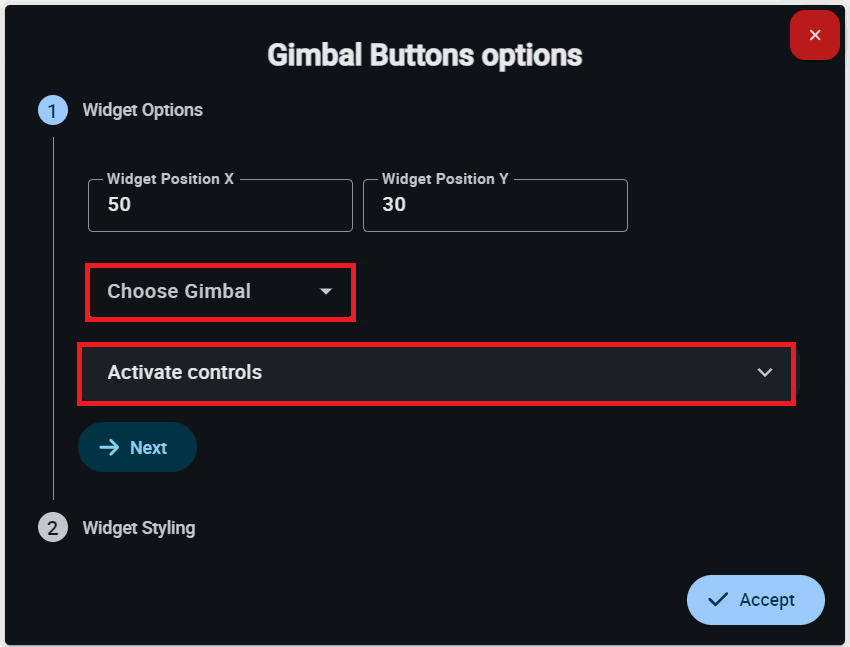Select the Widget Options step label
Viewport: 850px width, 647px height.
[x=142, y=110]
